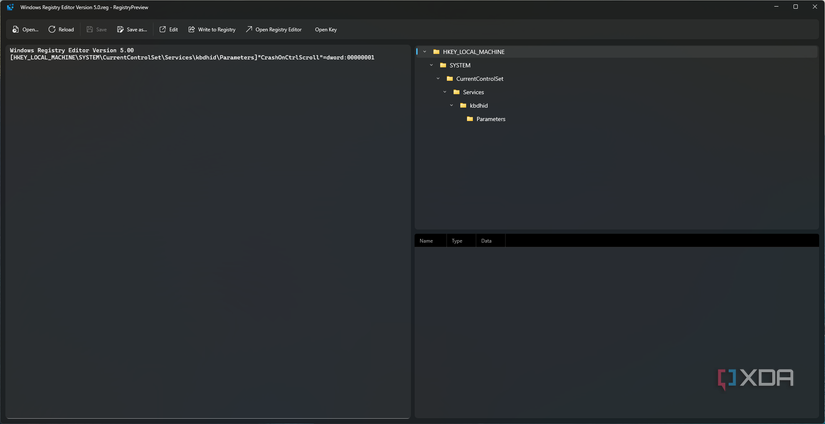The width and height of the screenshot is (825, 424).
Task: Click the Parameters folder icon
Action: pyautogui.click(x=470, y=119)
